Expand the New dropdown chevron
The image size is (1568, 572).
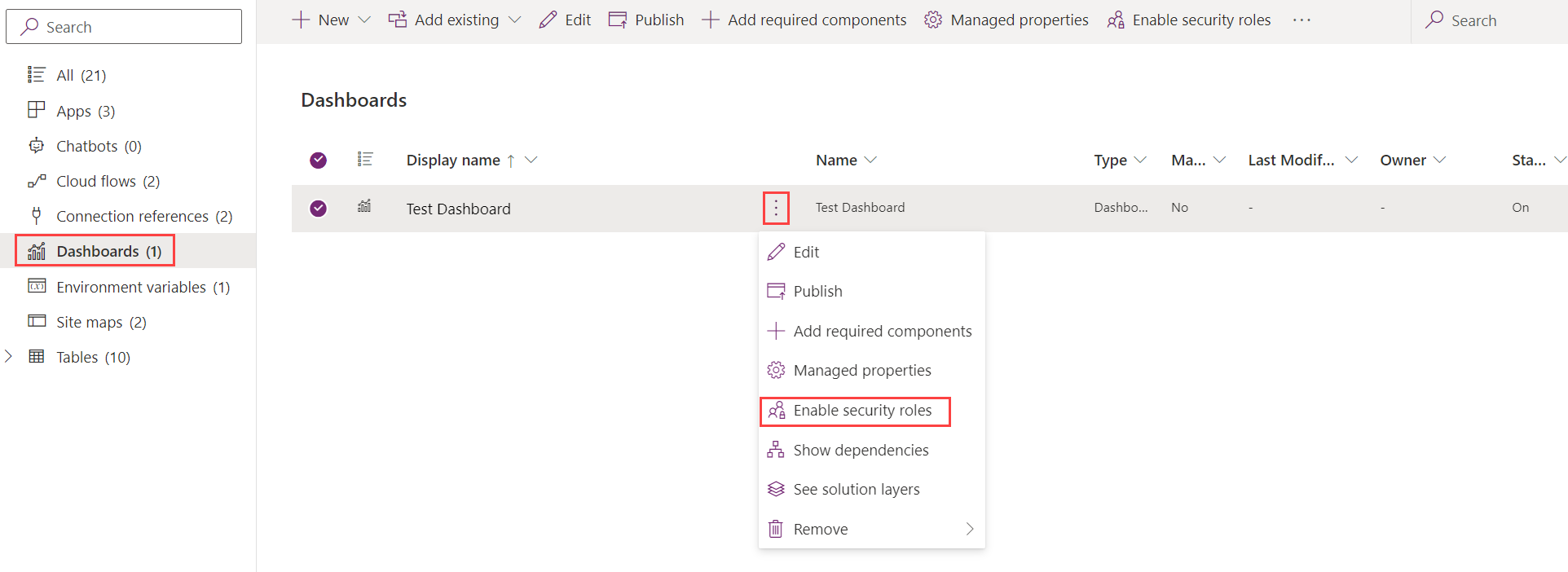tap(364, 20)
